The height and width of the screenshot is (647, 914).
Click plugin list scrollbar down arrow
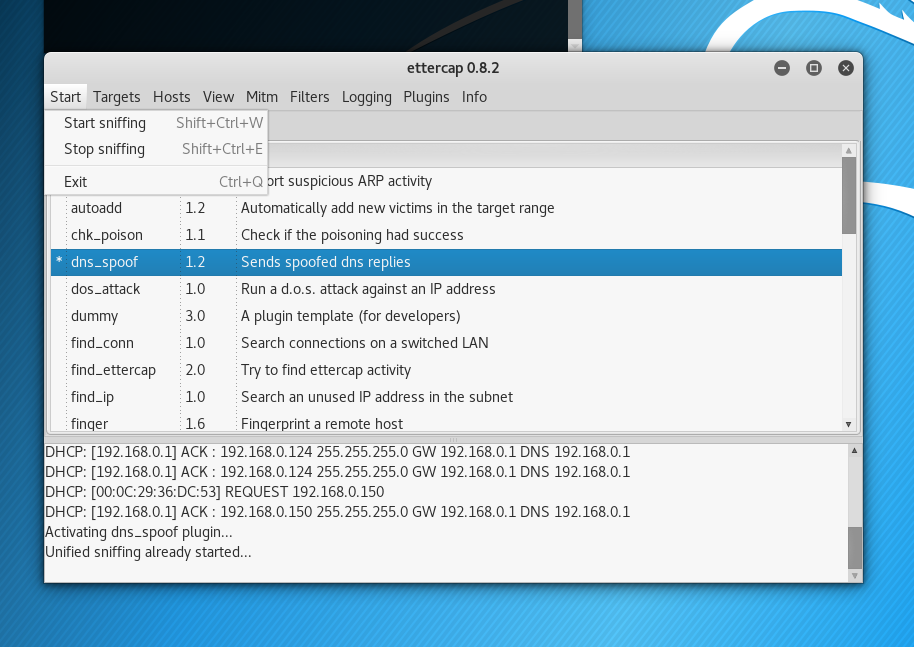(849, 424)
